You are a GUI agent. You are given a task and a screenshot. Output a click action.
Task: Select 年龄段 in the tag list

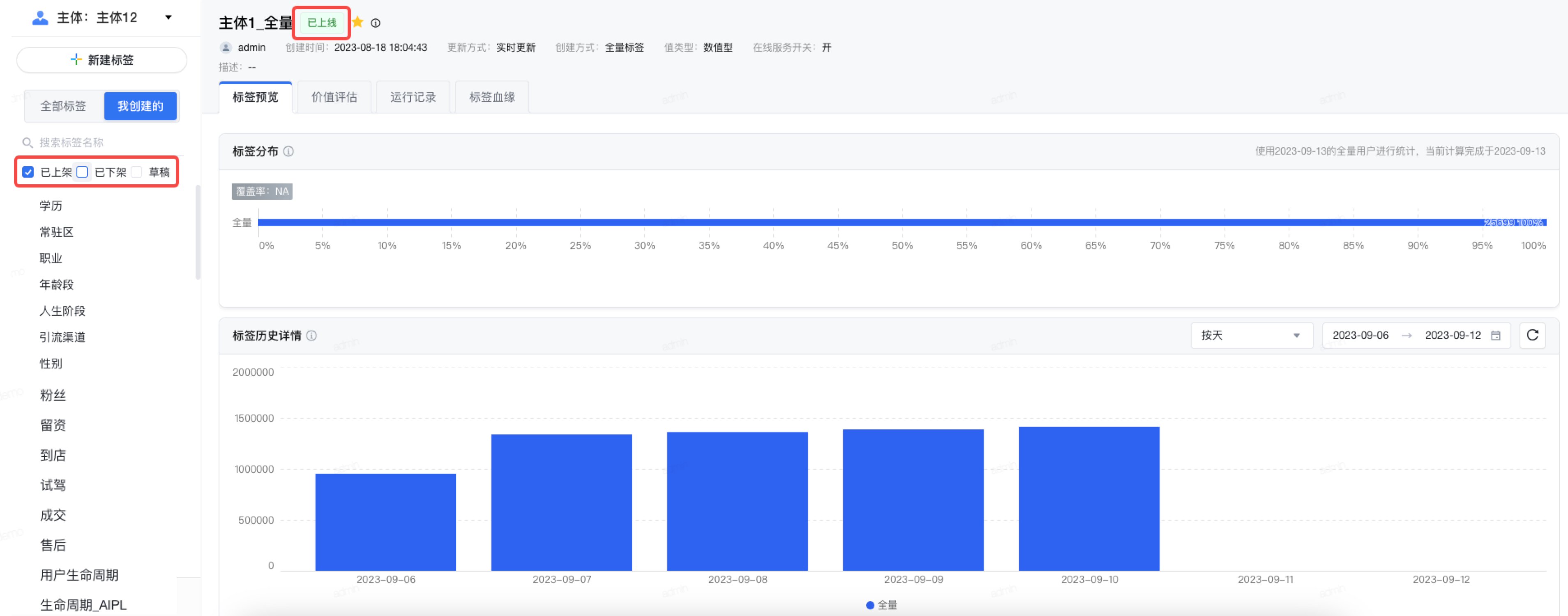coord(57,285)
